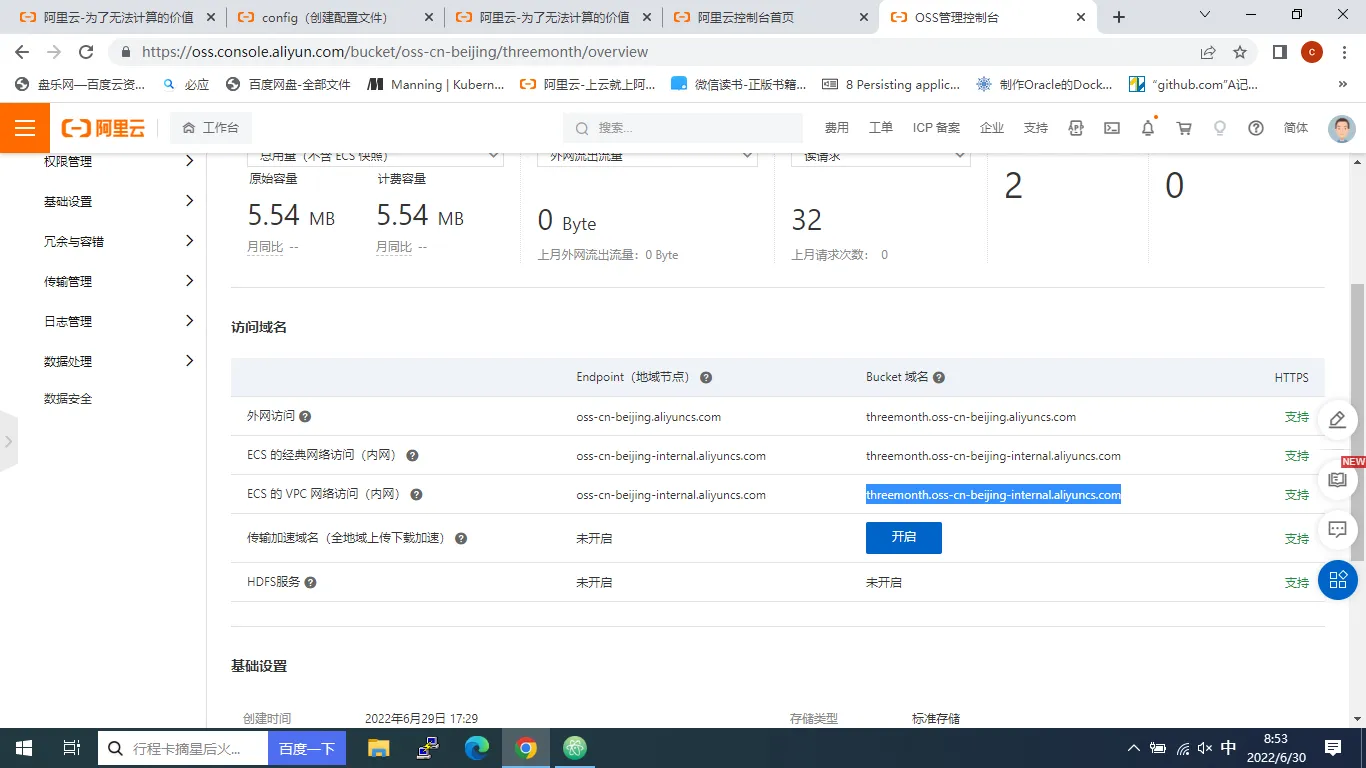Click 支持 link in 外网访问 row
Image resolution: width=1366 pixels, height=768 pixels.
point(1297,417)
